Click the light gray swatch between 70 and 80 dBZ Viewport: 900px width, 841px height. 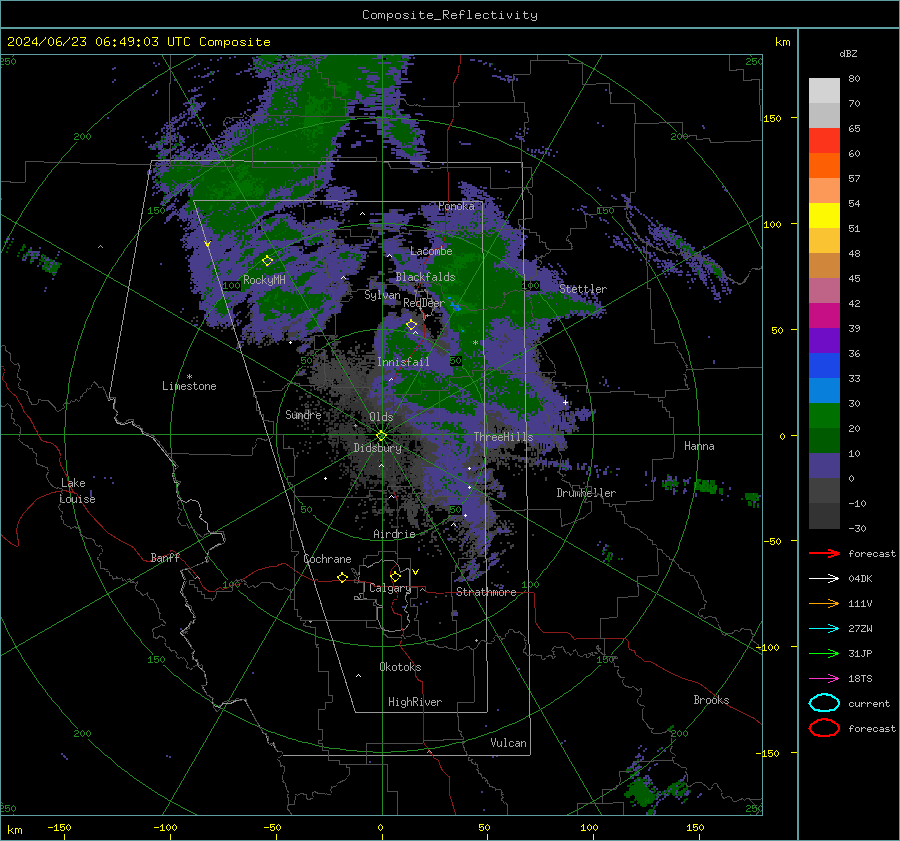[x=824, y=91]
